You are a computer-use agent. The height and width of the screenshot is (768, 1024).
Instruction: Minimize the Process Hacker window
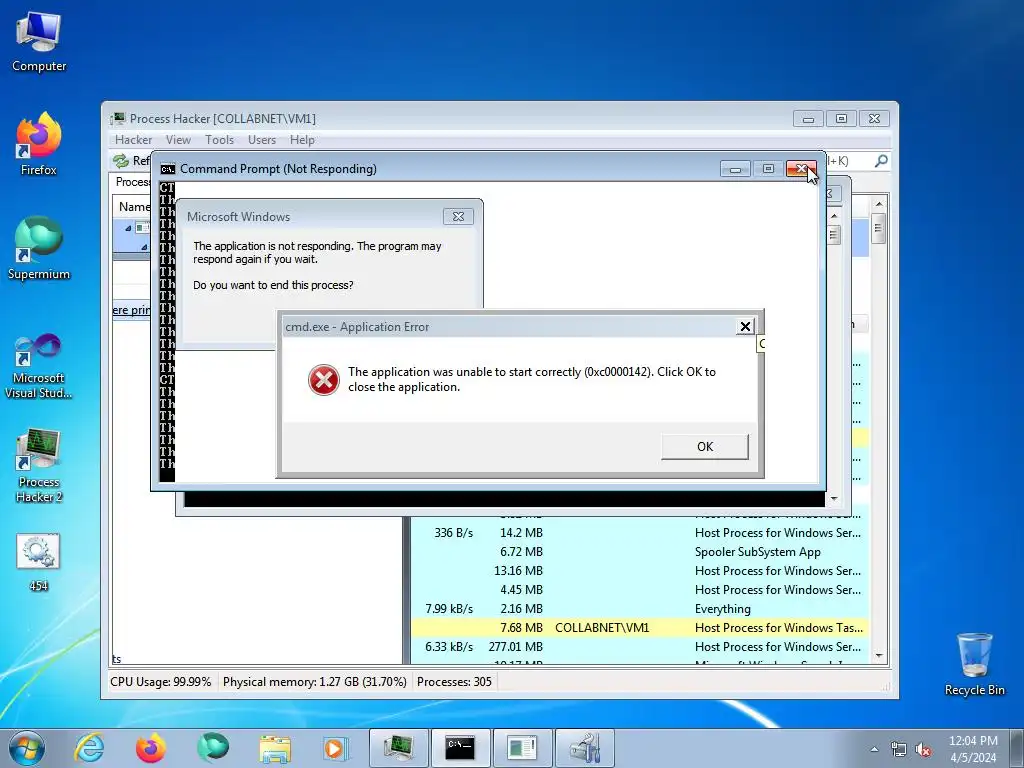point(808,119)
